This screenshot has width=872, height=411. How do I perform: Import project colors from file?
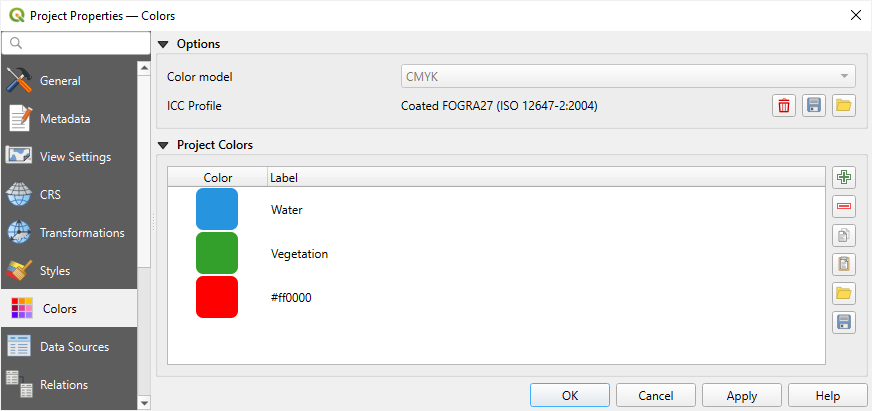tap(844, 294)
